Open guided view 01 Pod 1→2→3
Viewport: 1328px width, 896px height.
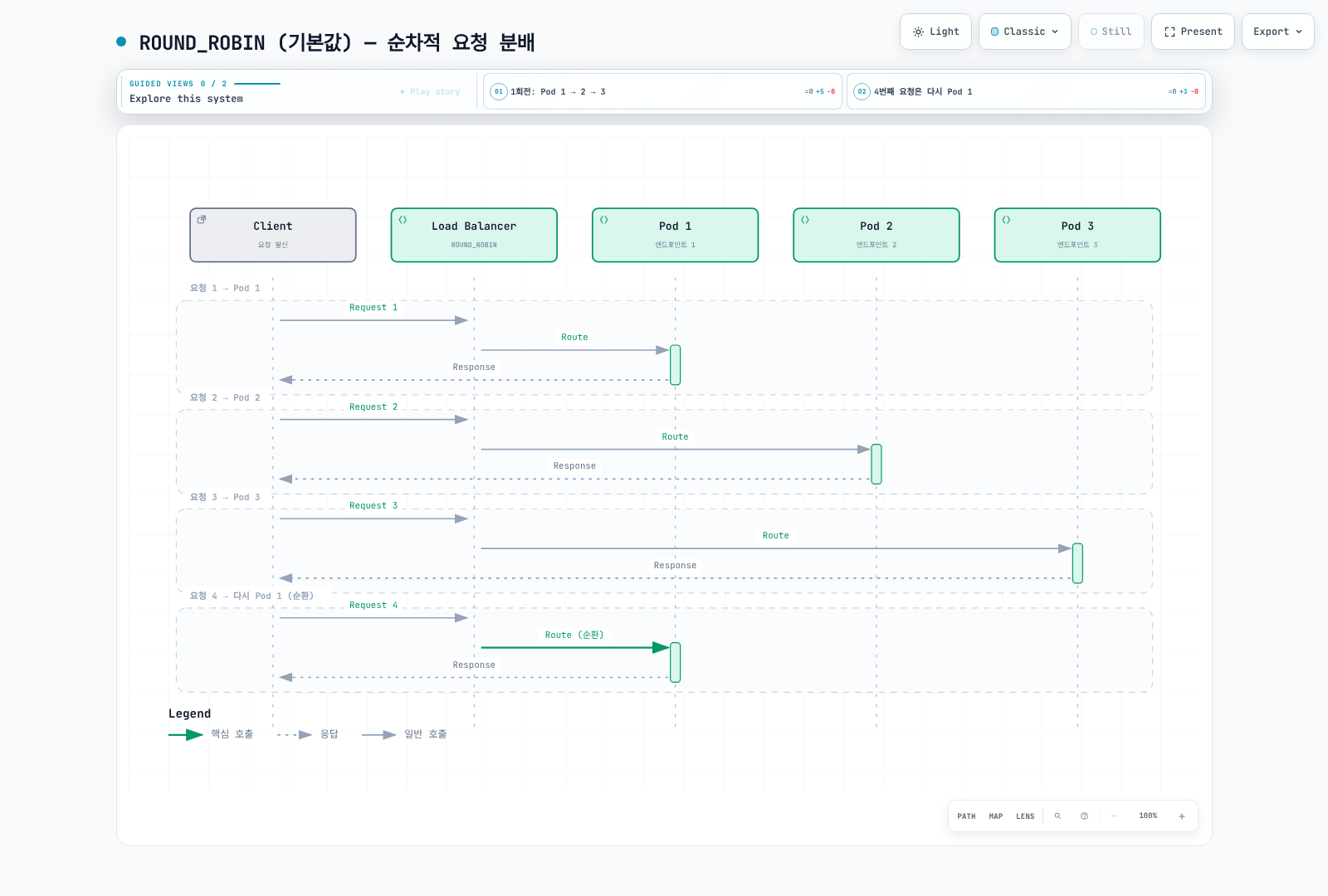[662, 91]
